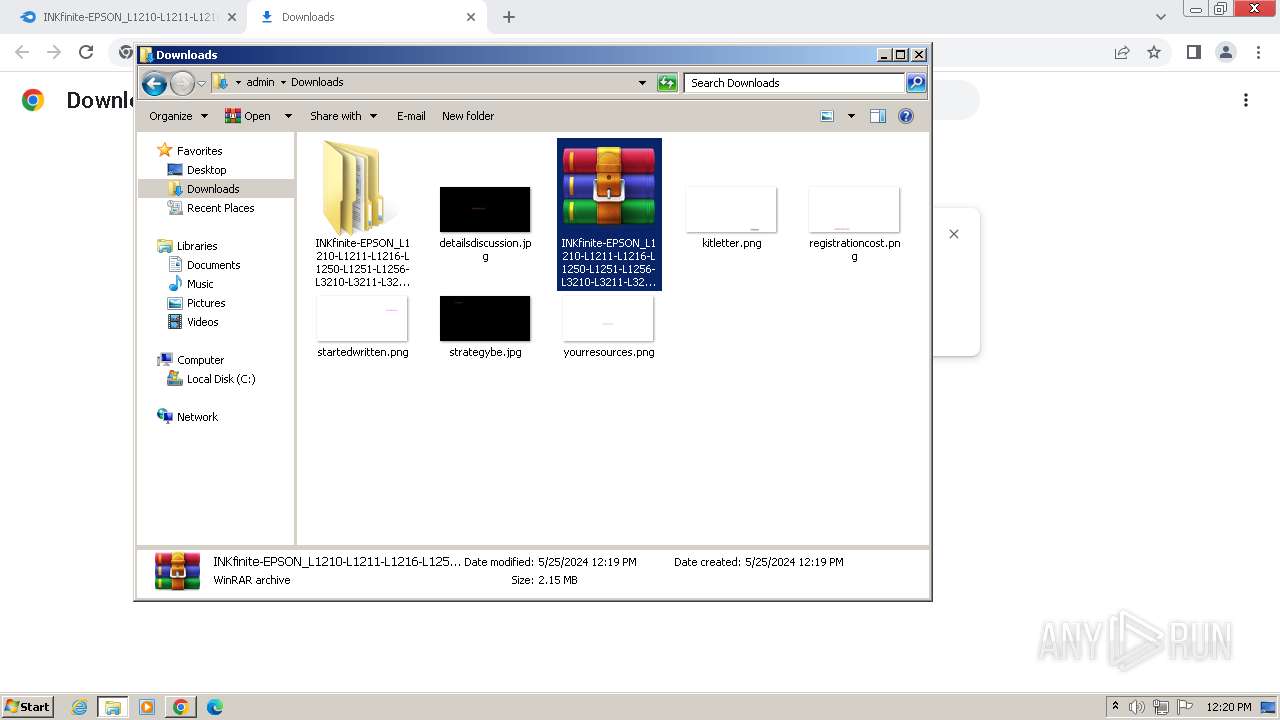This screenshot has width=1280, height=720.
Task: Click the E-mail toolbar button
Action: click(411, 116)
